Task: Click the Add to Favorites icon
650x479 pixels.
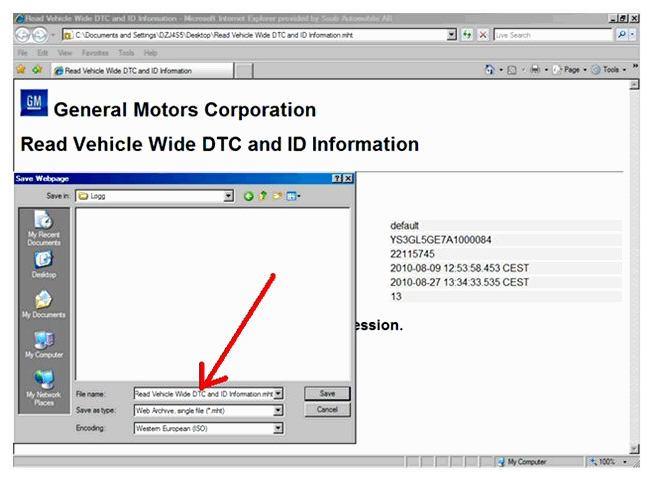Action: (38, 69)
